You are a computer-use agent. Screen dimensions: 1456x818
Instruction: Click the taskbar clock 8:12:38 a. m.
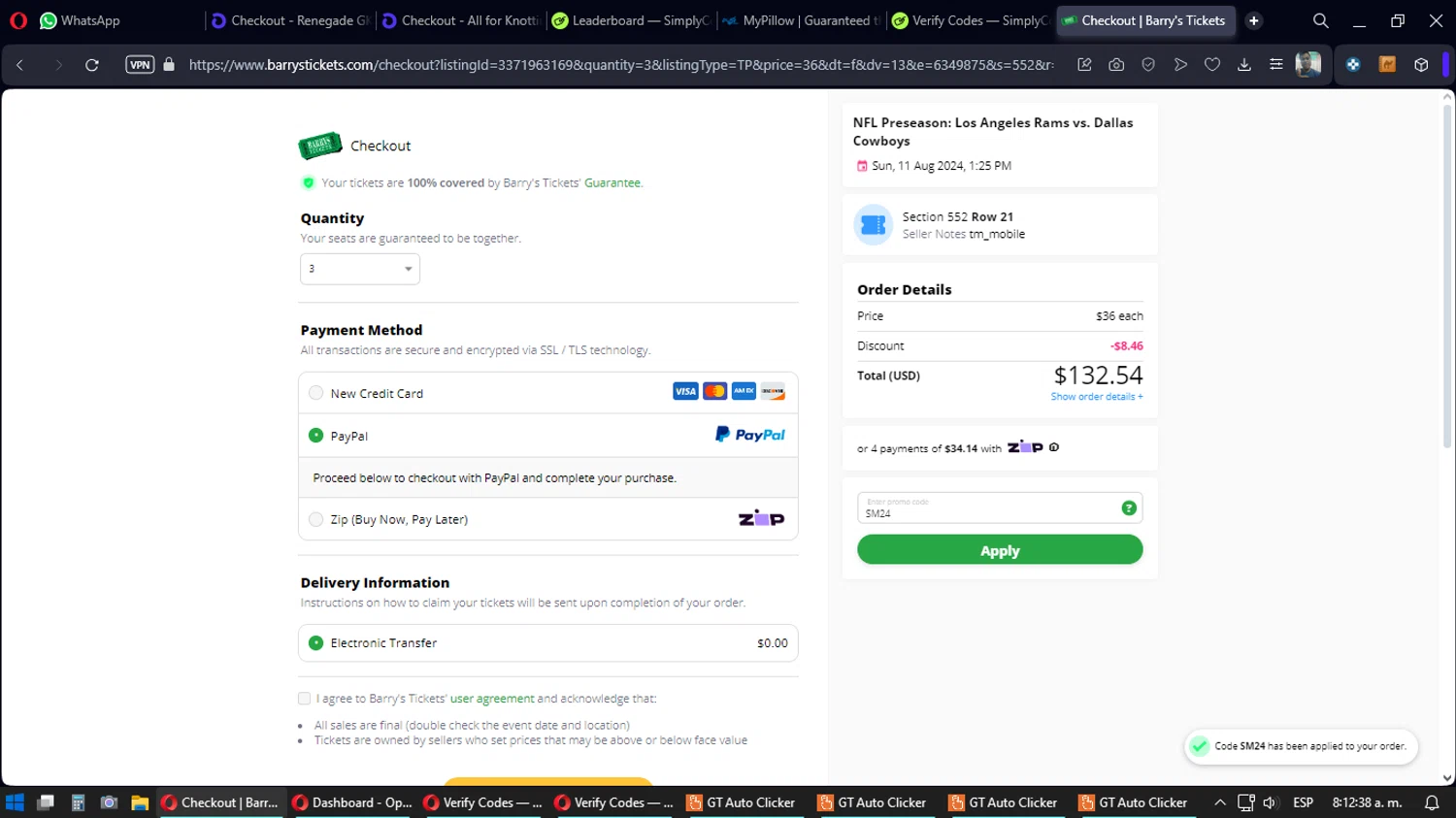[1367, 802]
